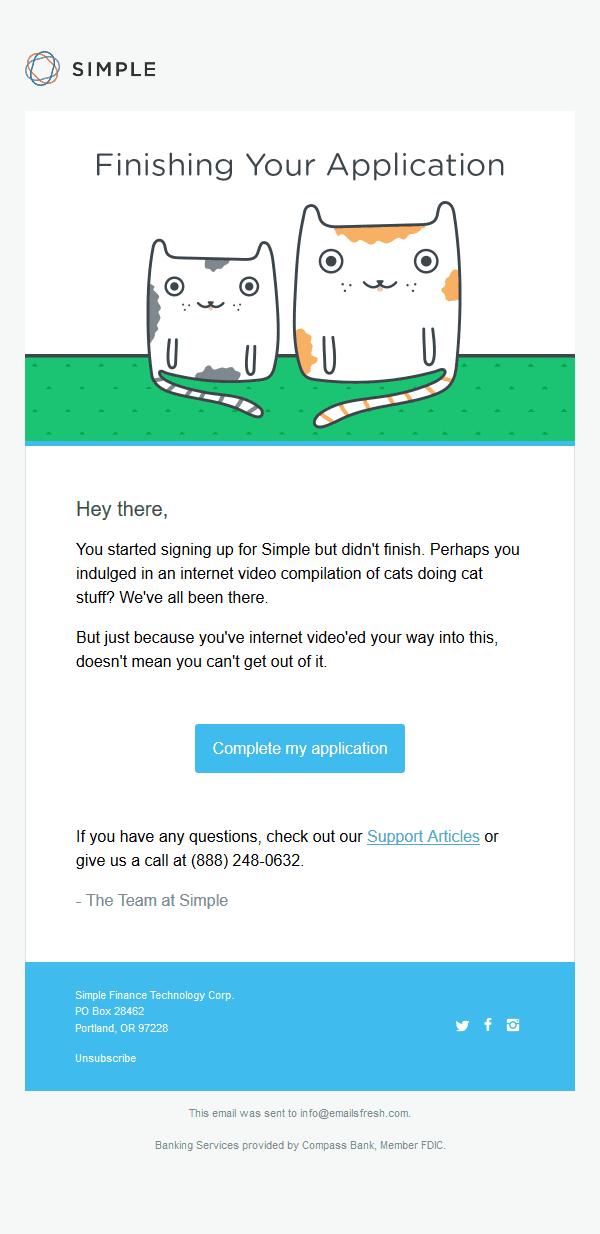Image resolution: width=600 pixels, height=1234 pixels.
Task: Open the Facebook icon in footer
Action: point(488,1024)
